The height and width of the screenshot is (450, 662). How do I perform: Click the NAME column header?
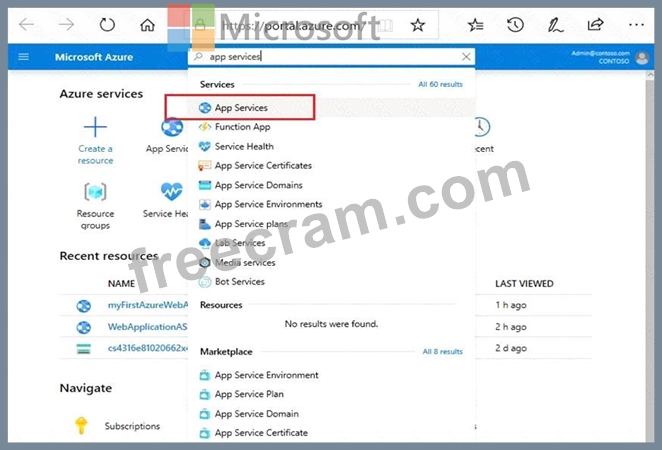coord(121,284)
